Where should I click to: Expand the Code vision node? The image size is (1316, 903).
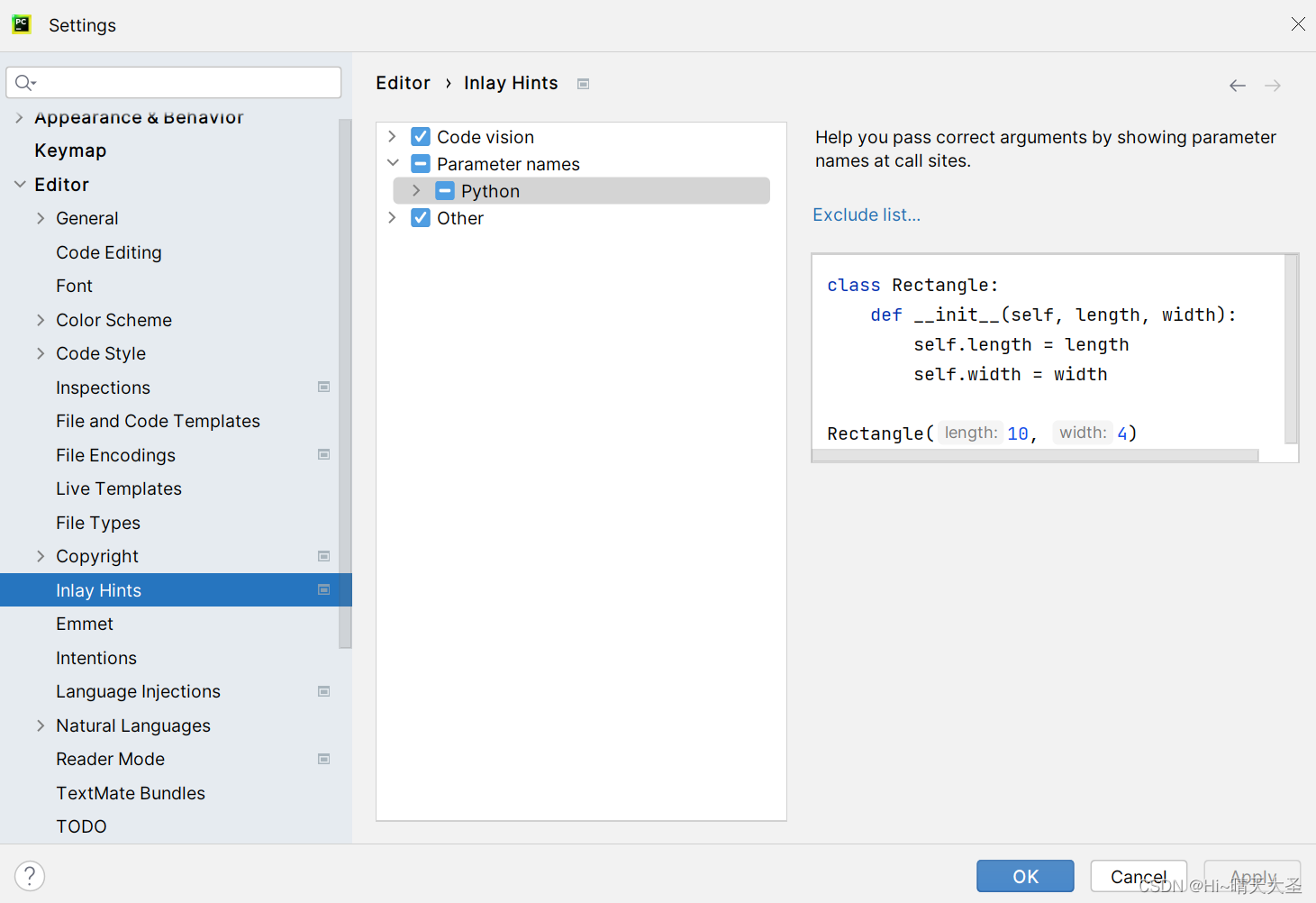[x=392, y=136]
